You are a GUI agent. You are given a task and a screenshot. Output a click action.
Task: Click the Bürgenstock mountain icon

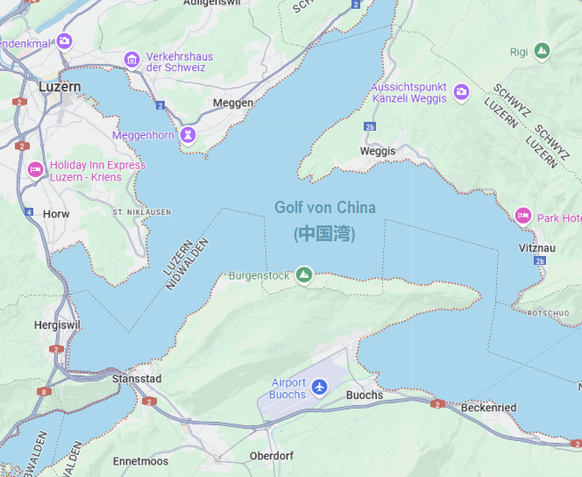click(x=304, y=275)
